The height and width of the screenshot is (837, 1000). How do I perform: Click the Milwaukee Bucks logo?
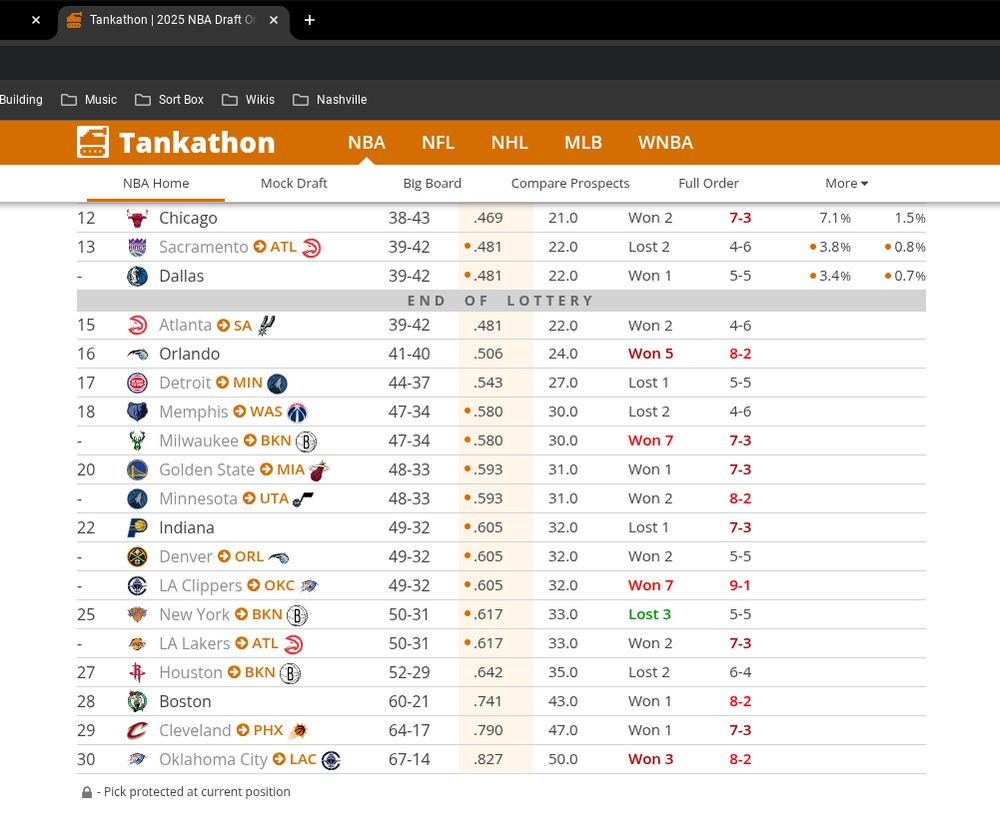click(x=137, y=441)
